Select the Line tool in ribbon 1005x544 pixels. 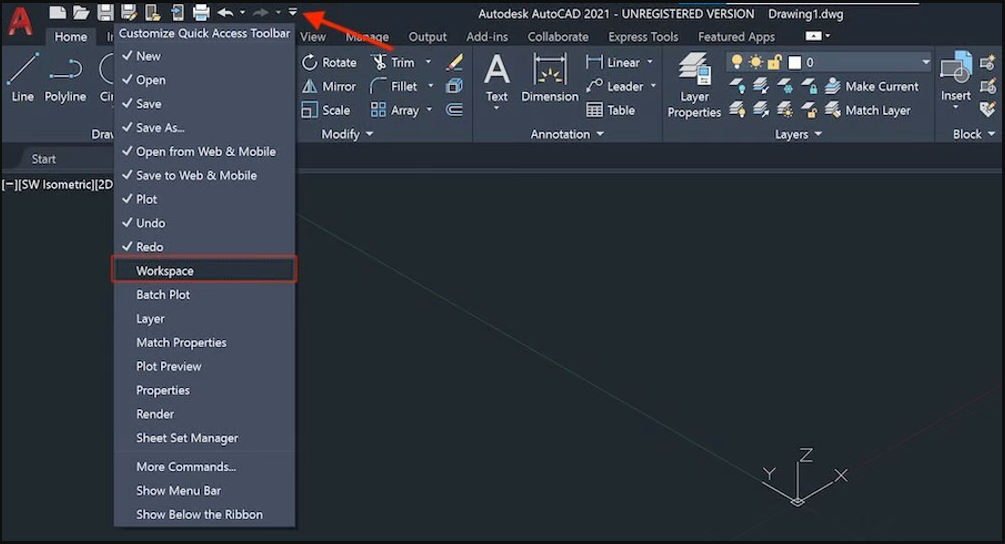(x=22, y=78)
